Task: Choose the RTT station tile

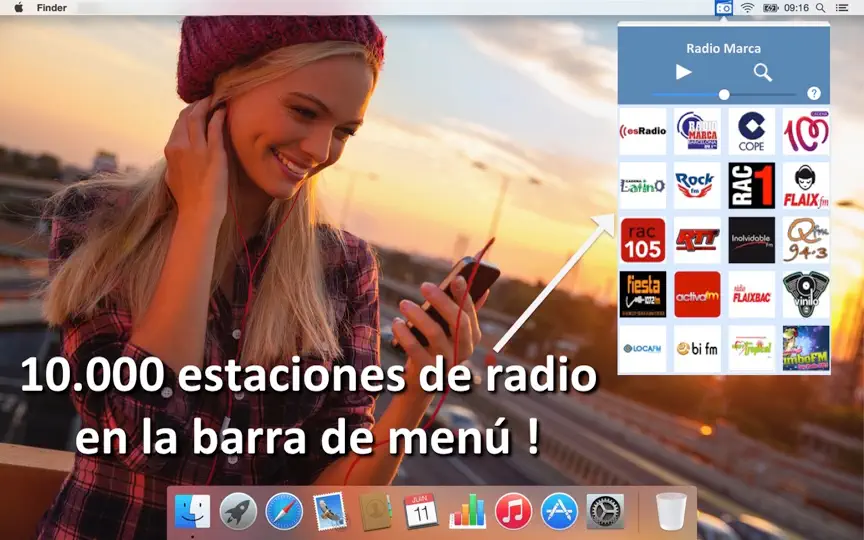Action: (x=697, y=240)
